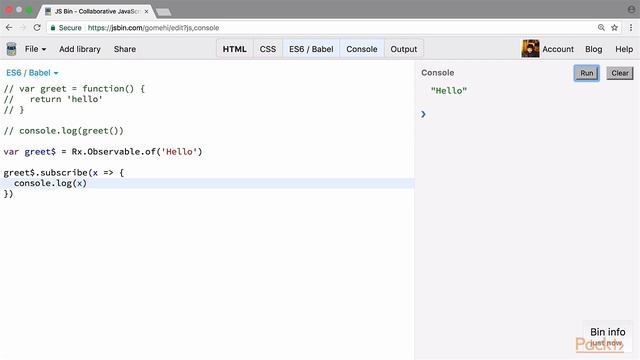Click the browser forward arrow

(x=23, y=28)
